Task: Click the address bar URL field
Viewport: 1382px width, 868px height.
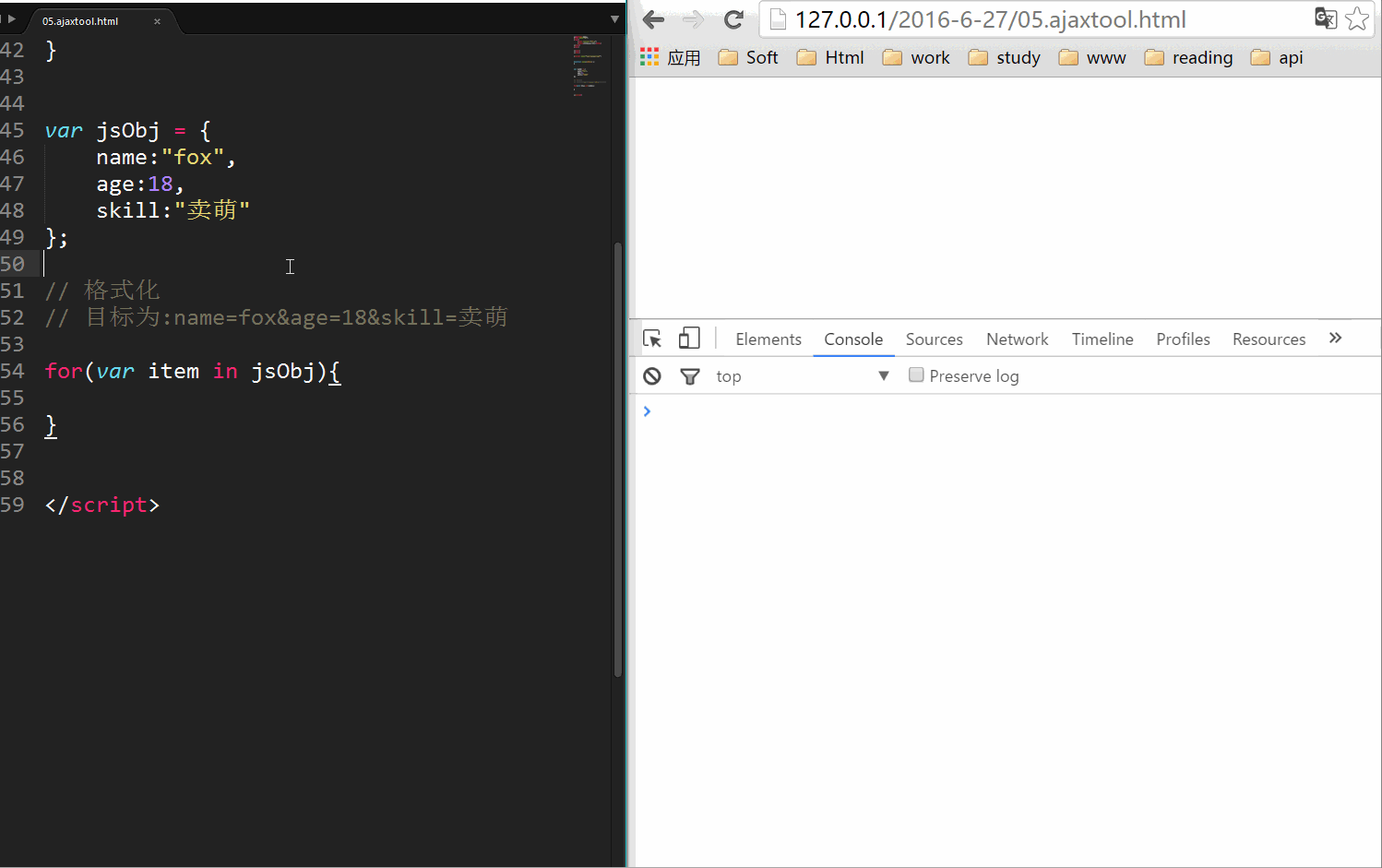Action: 1015,18
